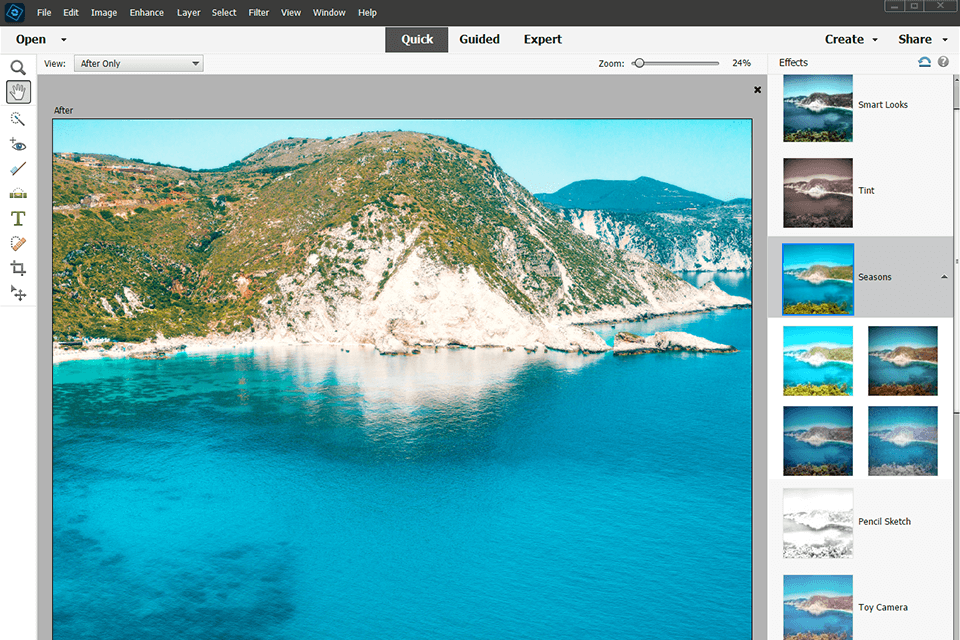Select the Straighten tool
Screen dimensions: 960x640
tap(18, 193)
